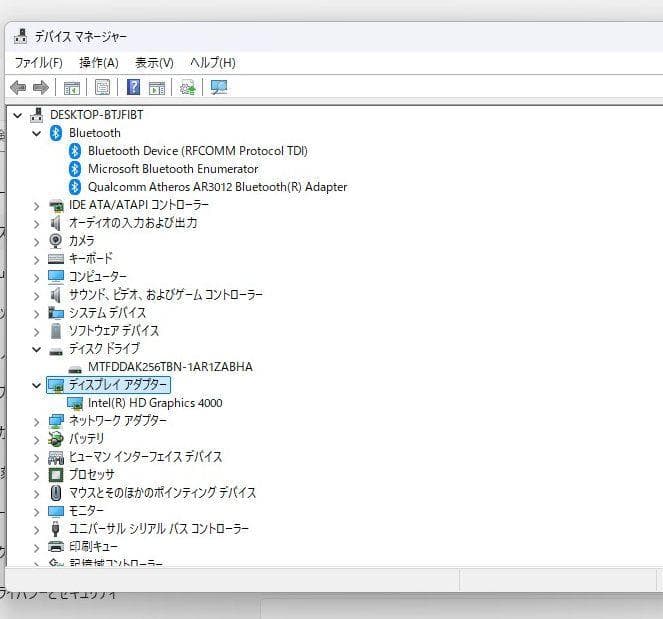Click the カメラ webcam icon
663x619 pixels.
coord(55,241)
